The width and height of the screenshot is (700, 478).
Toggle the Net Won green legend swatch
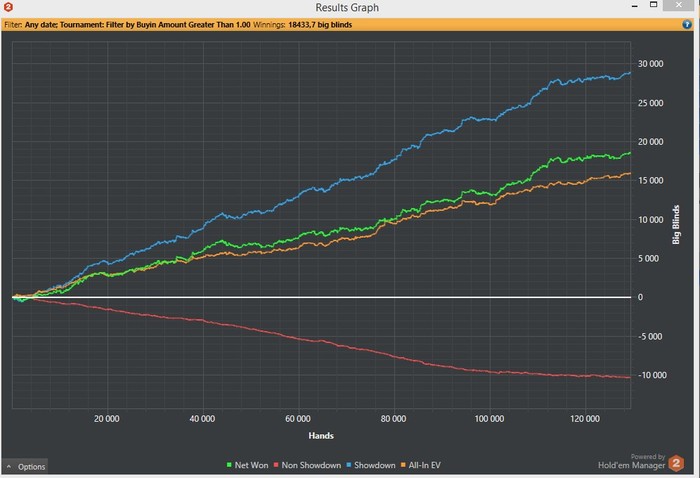coord(229,465)
